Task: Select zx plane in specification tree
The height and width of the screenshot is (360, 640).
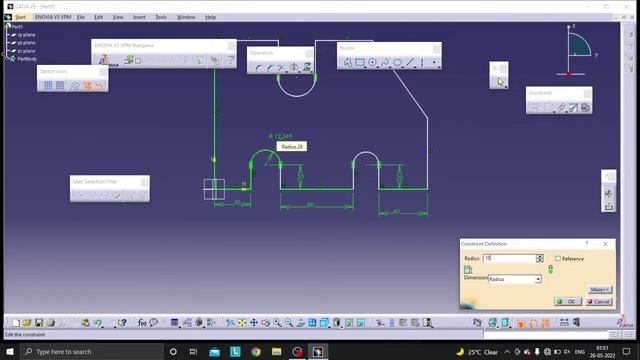Action: (x=26, y=51)
